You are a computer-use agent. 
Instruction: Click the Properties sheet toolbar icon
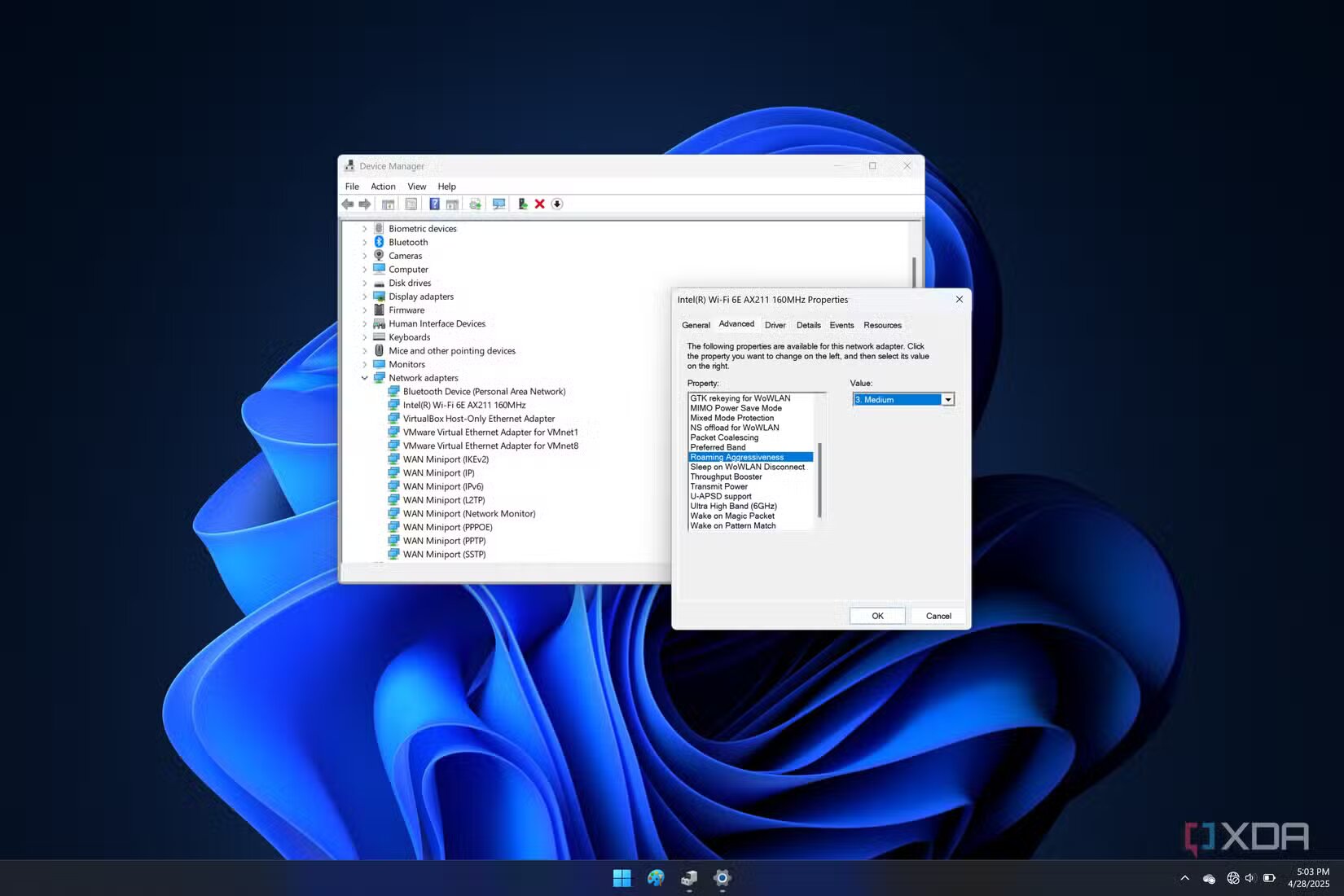coord(411,204)
